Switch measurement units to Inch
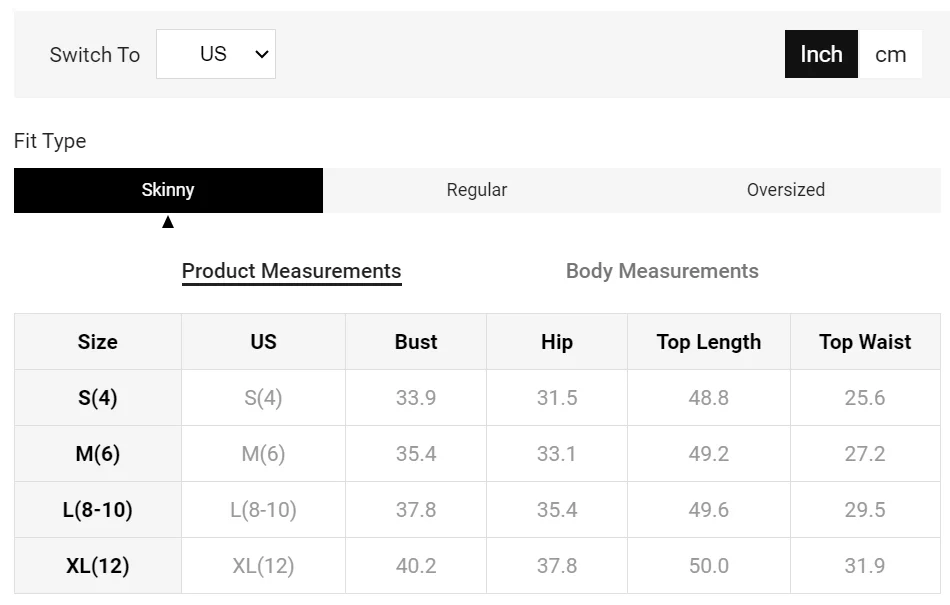This screenshot has height=605, width=950. click(x=821, y=54)
